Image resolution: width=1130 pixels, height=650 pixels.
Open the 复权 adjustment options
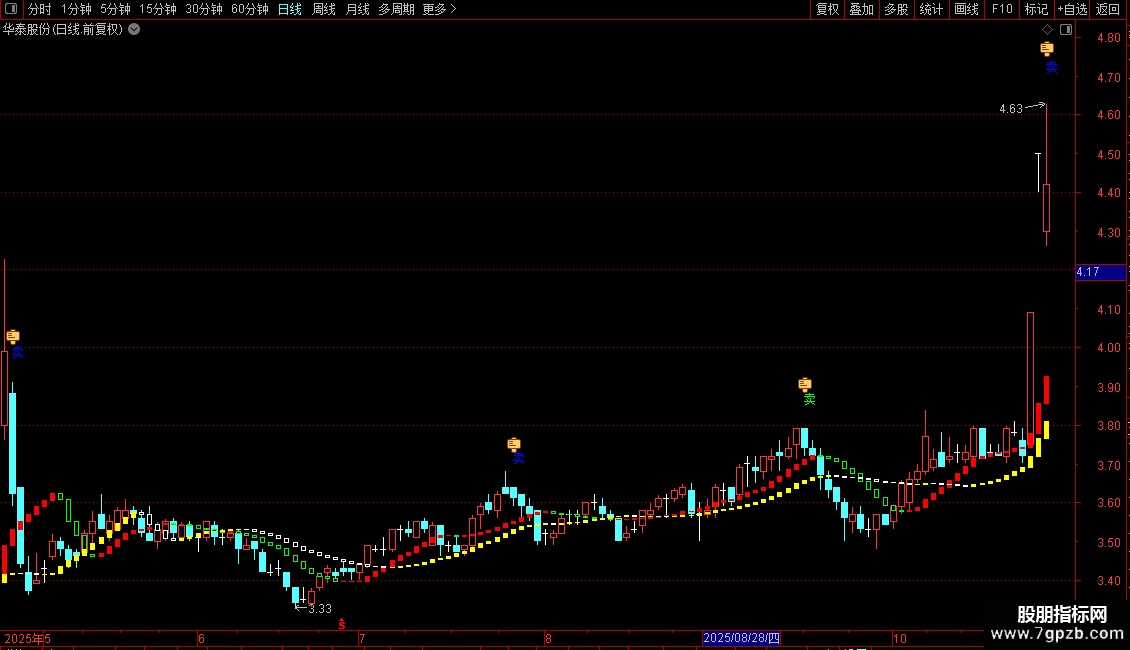(x=827, y=9)
